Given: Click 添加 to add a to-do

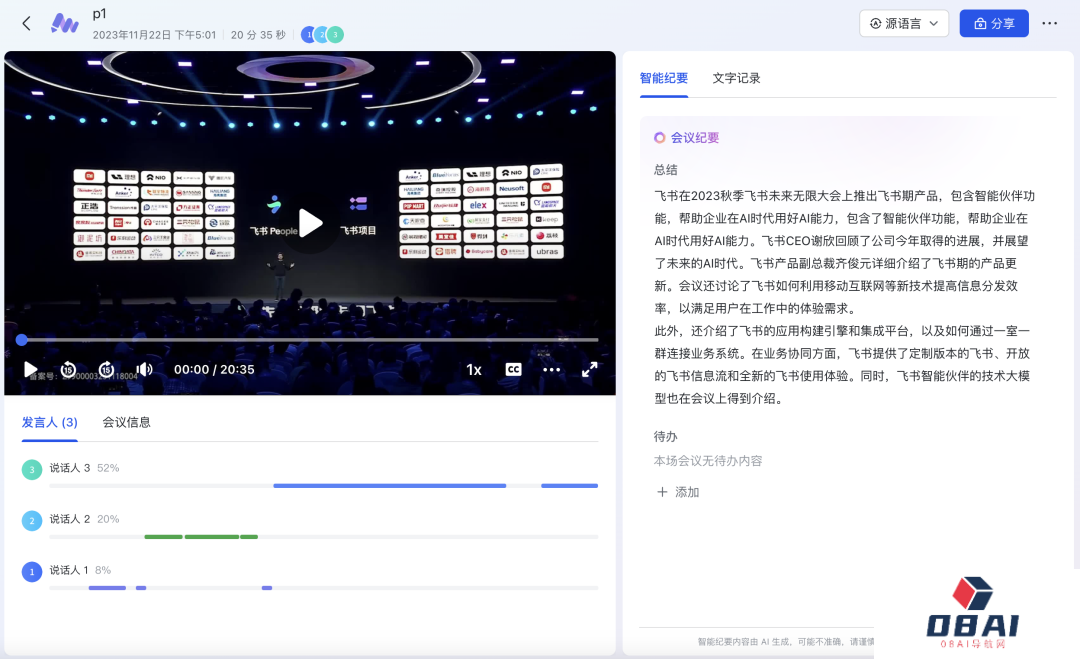Looking at the screenshot, I should click(678, 492).
